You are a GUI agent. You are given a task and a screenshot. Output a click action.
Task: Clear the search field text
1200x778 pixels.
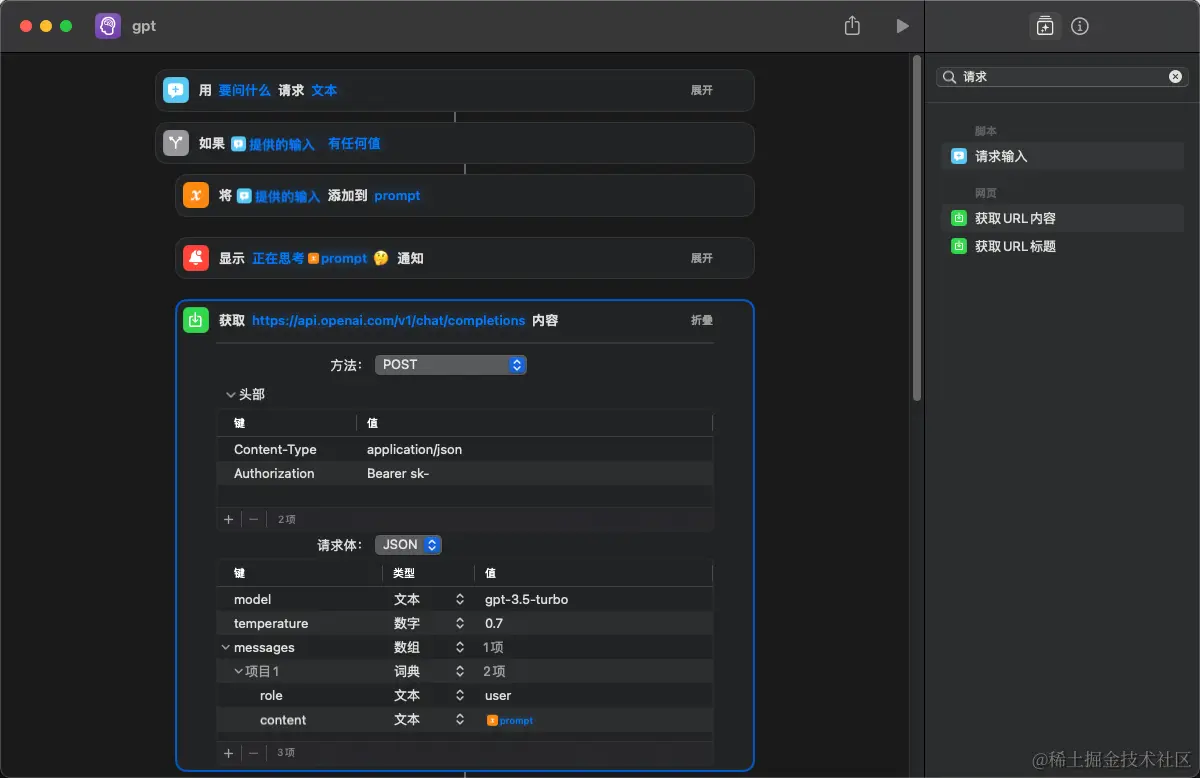(1176, 76)
